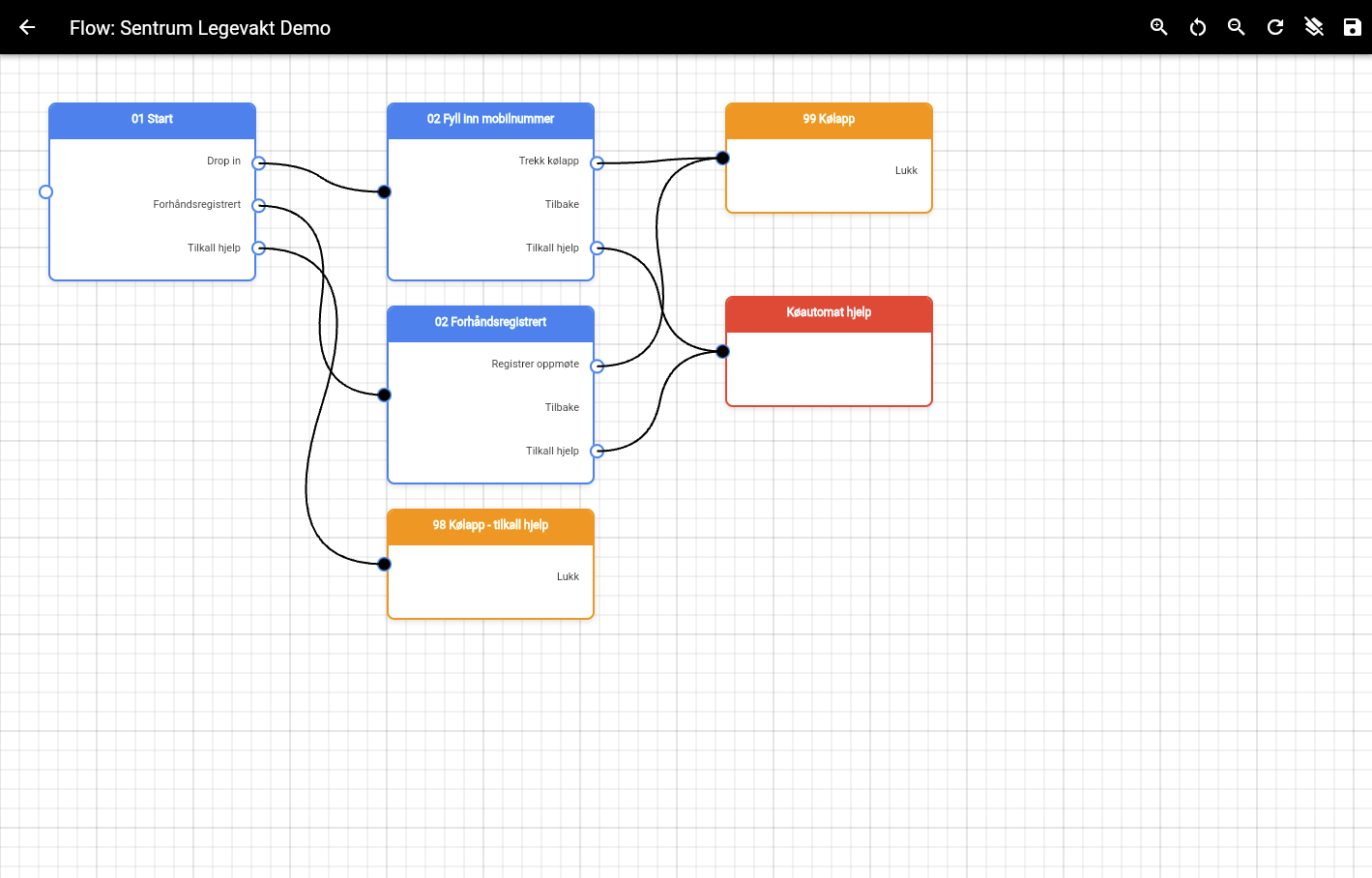Clear layers with the crossed-out layers icon
This screenshot has width=1372, height=878.
(1313, 27)
